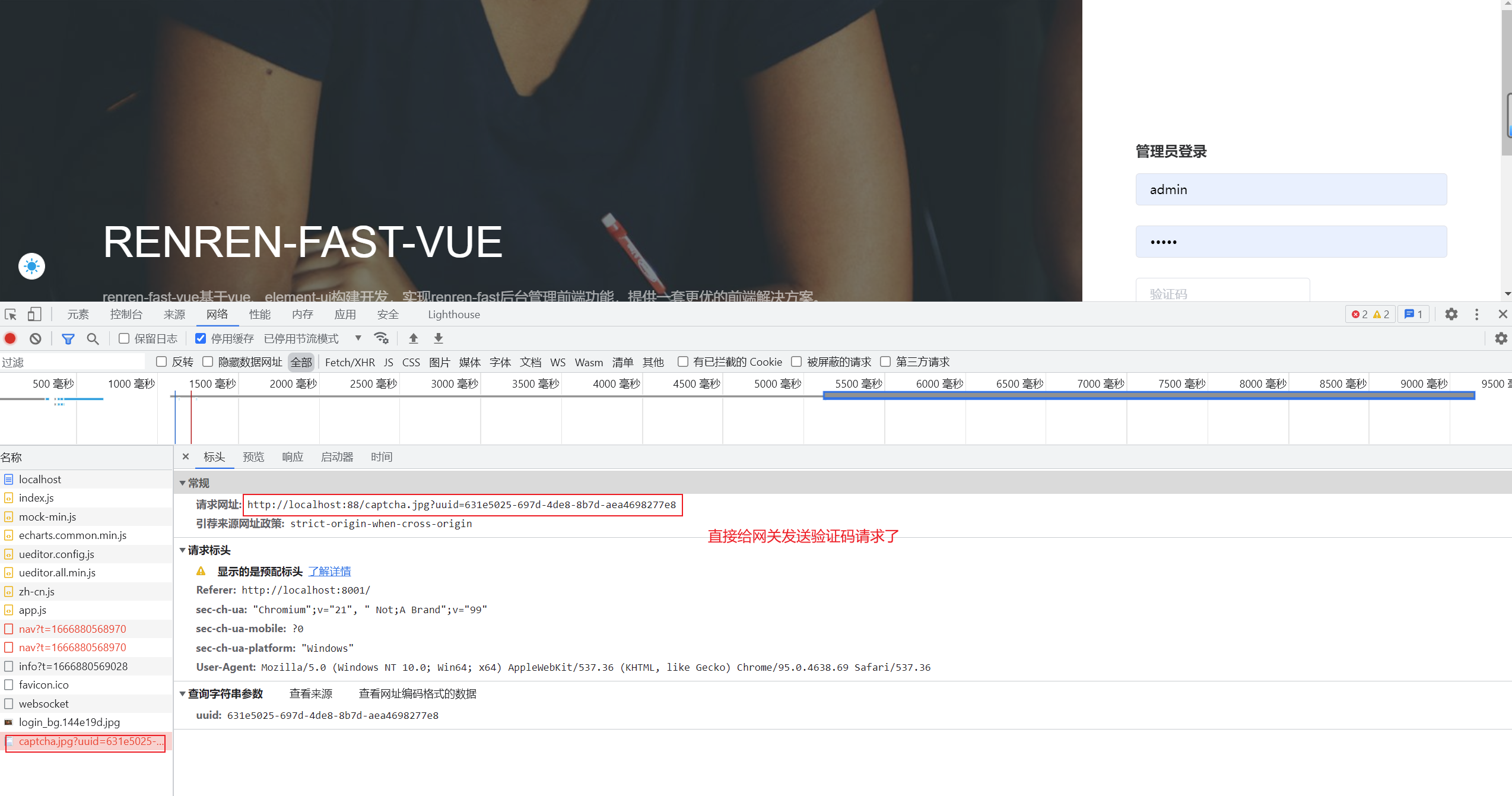Tick the 反转 filter checkbox
Viewport: 1512px width, 796px height.
click(x=161, y=361)
